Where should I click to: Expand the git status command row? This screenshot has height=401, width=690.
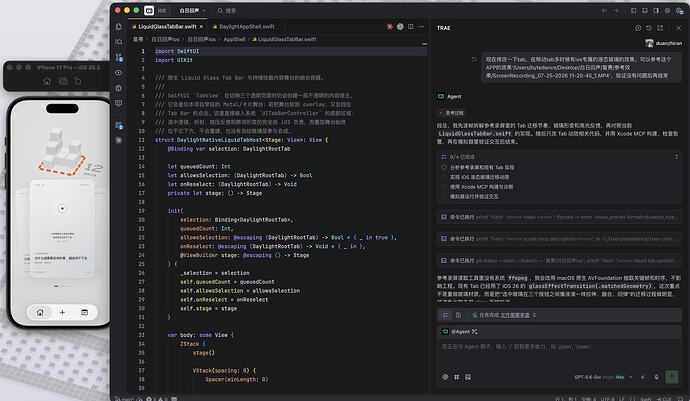559,261
